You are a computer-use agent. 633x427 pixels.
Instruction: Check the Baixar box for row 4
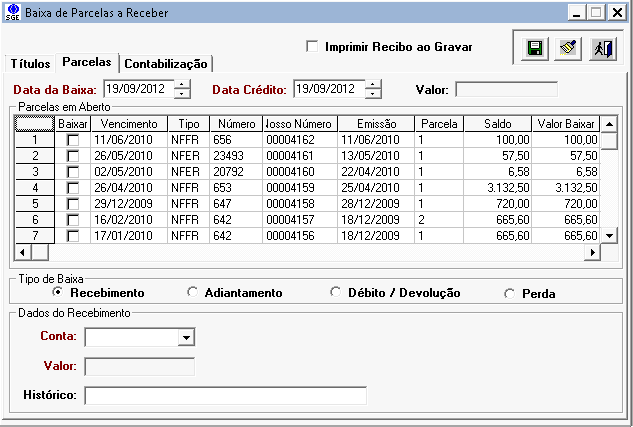pyautogui.click(x=72, y=188)
